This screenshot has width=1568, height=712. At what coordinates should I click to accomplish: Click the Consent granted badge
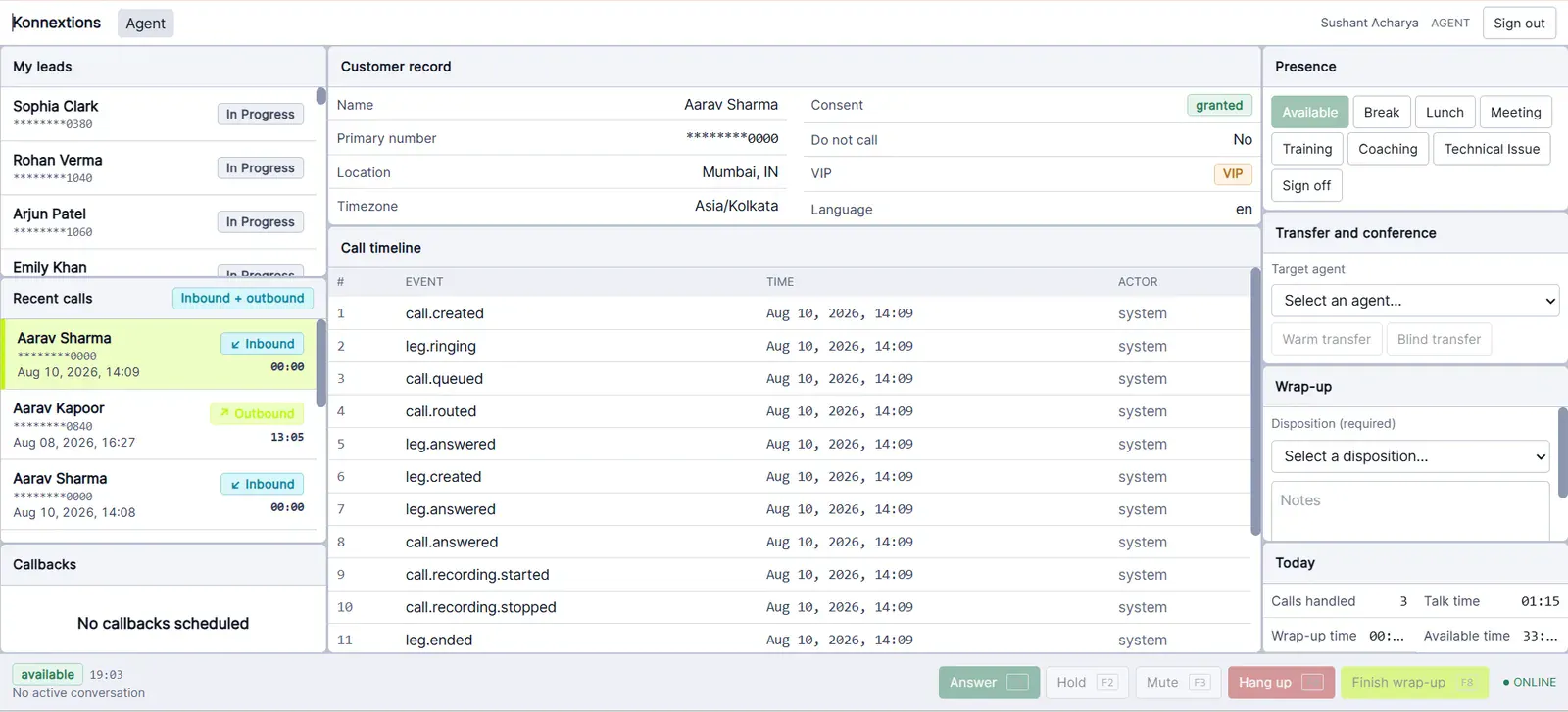[x=1219, y=105]
